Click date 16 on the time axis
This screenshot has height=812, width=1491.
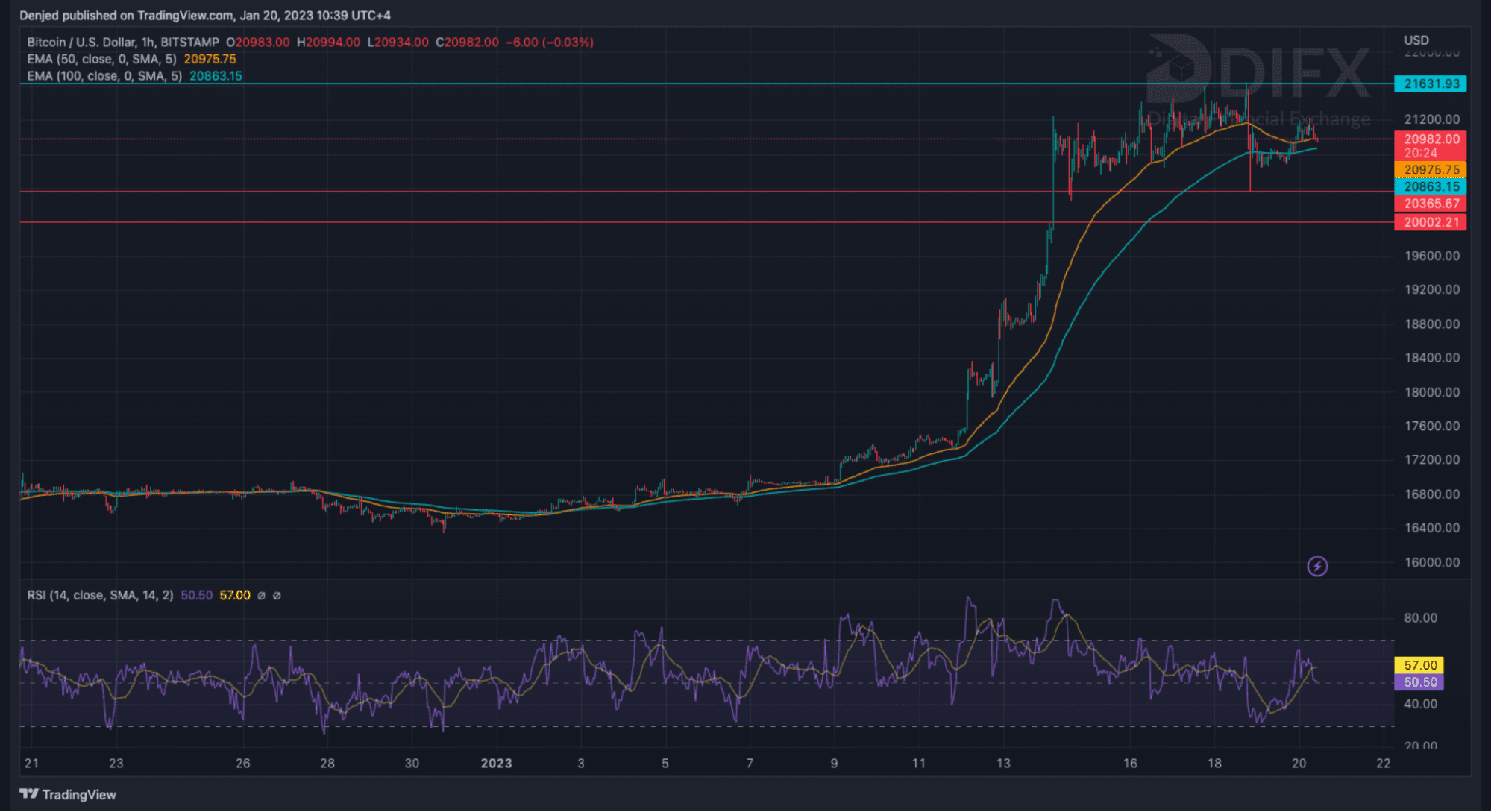coord(1130,763)
